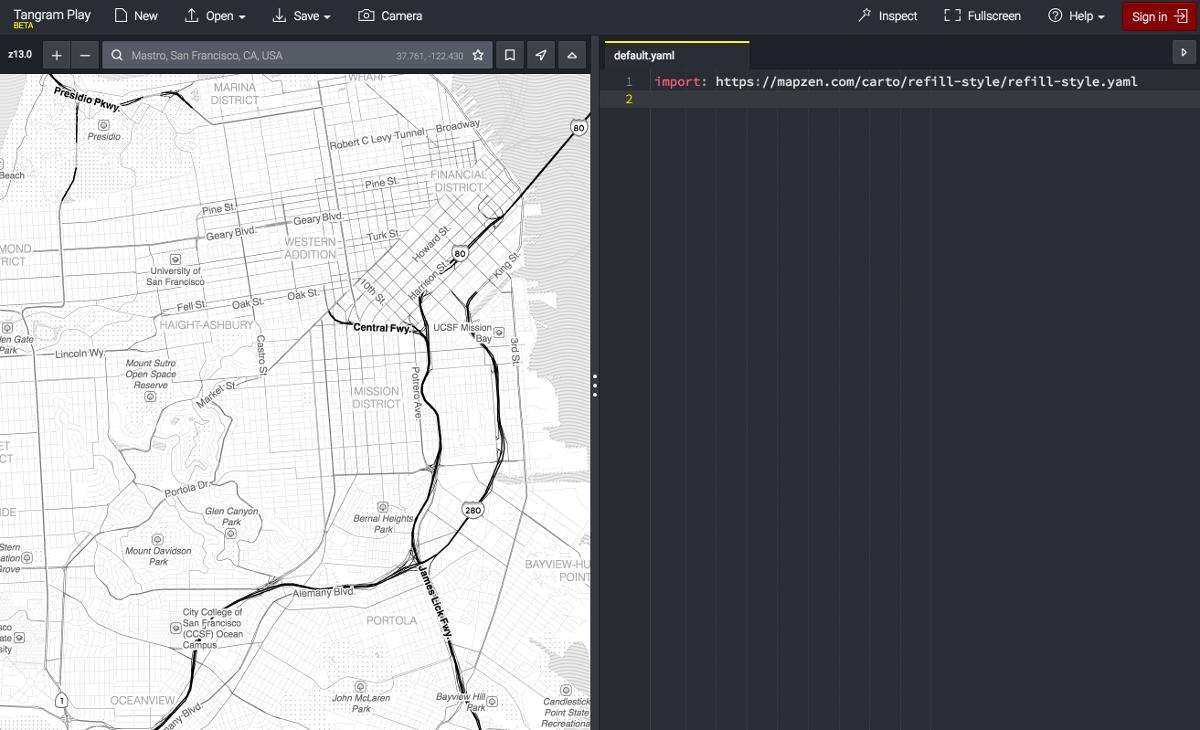The height and width of the screenshot is (730, 1200).
Task: Click the WESTERN ADDITION label
Action: coord(311,248)
